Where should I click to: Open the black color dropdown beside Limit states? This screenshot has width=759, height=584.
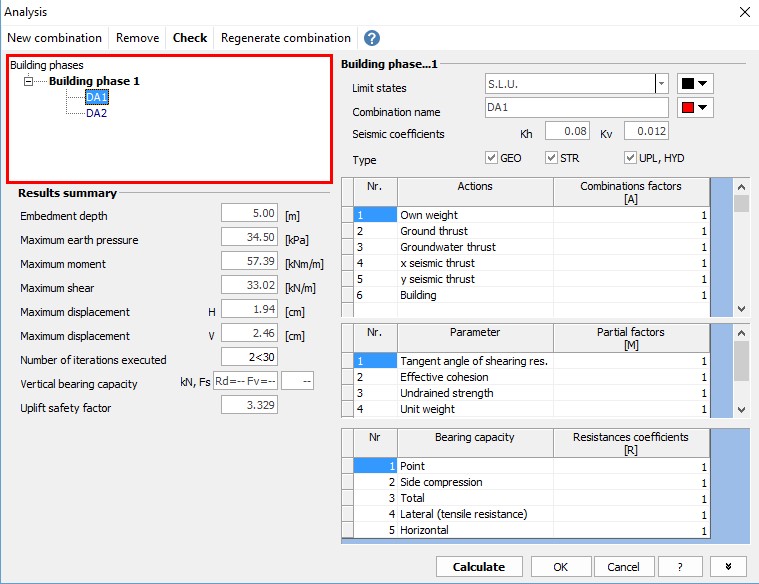click(x=694, y=84)
